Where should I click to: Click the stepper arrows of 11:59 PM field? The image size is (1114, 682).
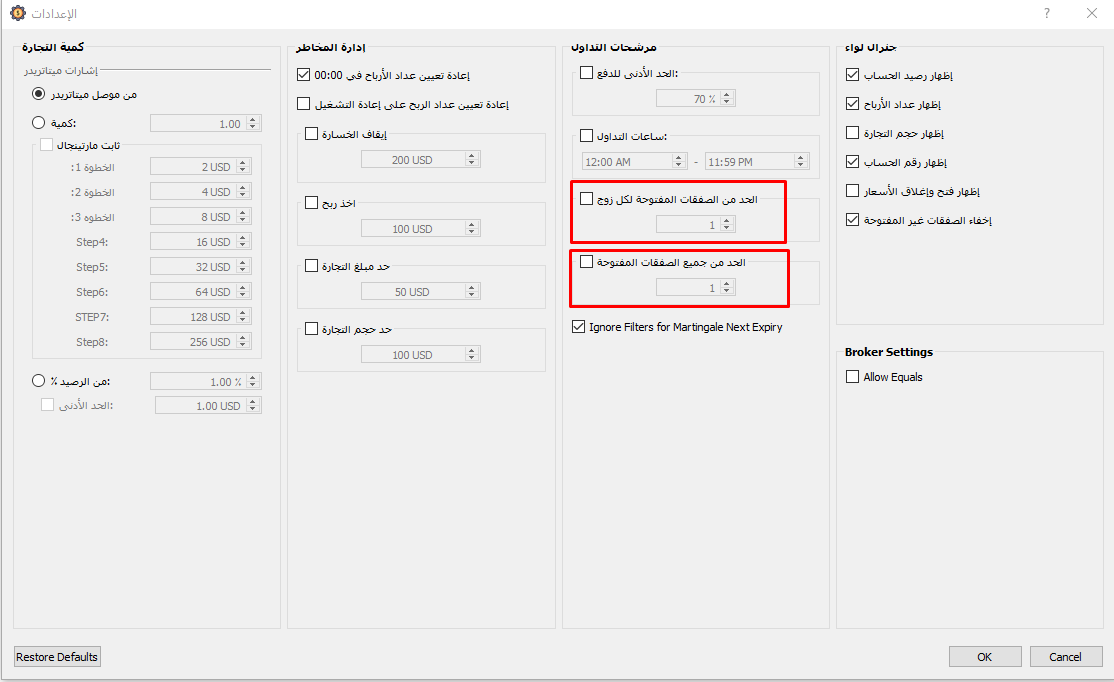[x=799, y=161]
